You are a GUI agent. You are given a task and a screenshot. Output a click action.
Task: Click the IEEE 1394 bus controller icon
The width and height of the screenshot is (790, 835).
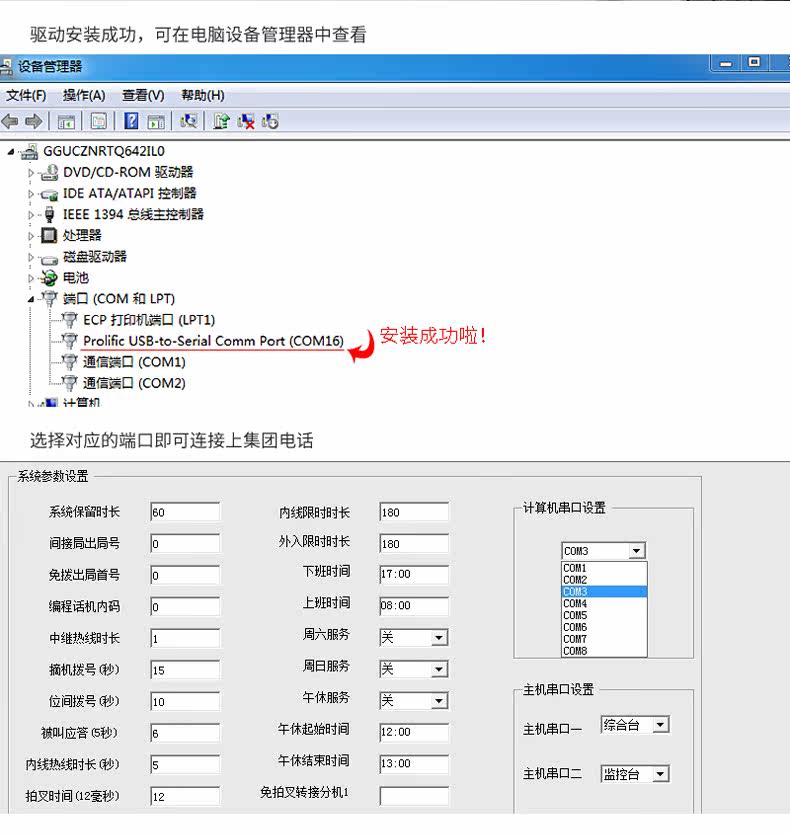[49, 215]
